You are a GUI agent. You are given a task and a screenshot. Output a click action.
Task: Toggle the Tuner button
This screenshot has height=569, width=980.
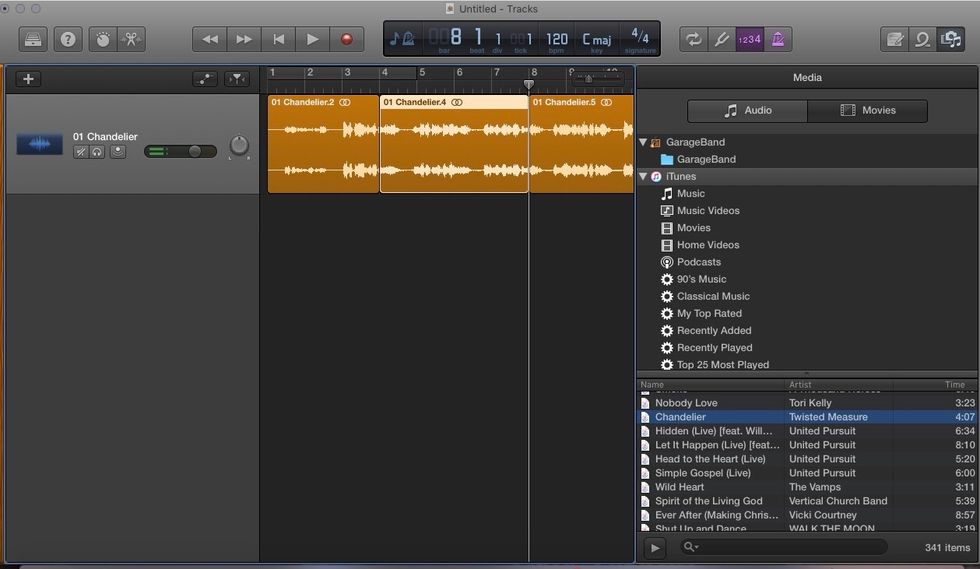pyautogui.click(x=721, y=39)
